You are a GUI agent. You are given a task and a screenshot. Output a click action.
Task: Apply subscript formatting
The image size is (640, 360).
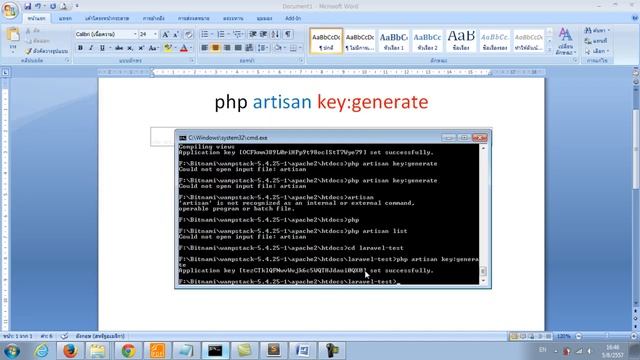[x=130, y=48]
